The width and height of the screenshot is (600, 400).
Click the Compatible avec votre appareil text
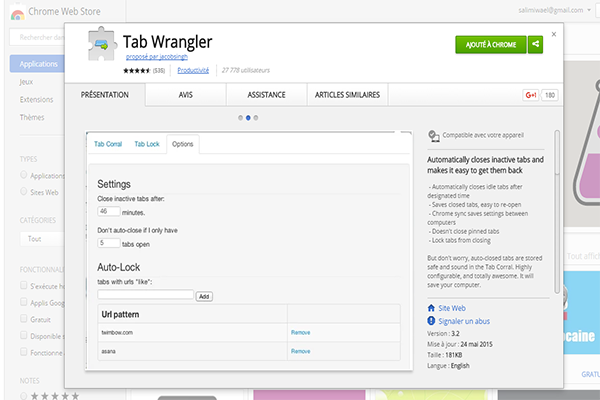[483, 135]
